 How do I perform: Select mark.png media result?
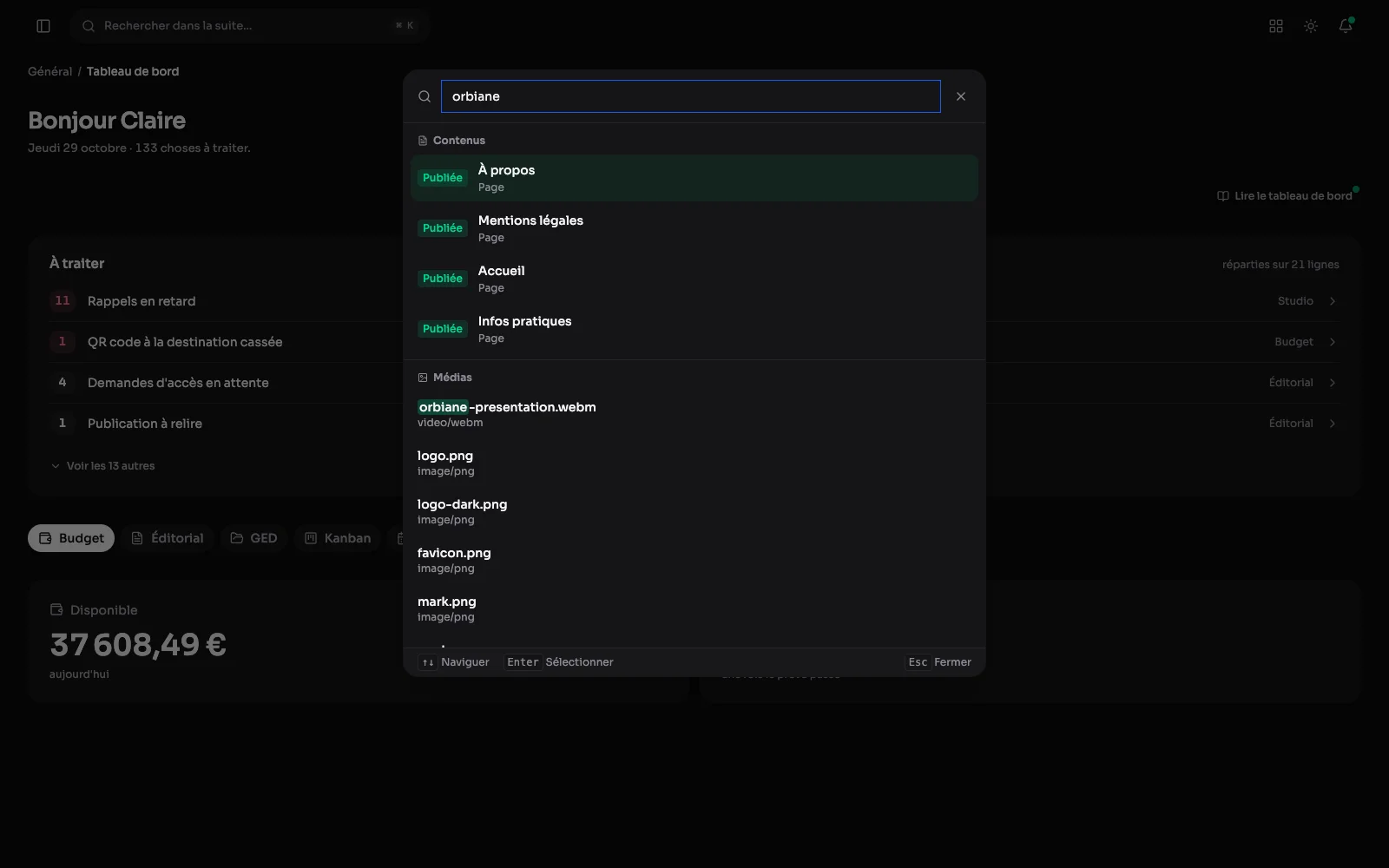click(x=694, y=608)
